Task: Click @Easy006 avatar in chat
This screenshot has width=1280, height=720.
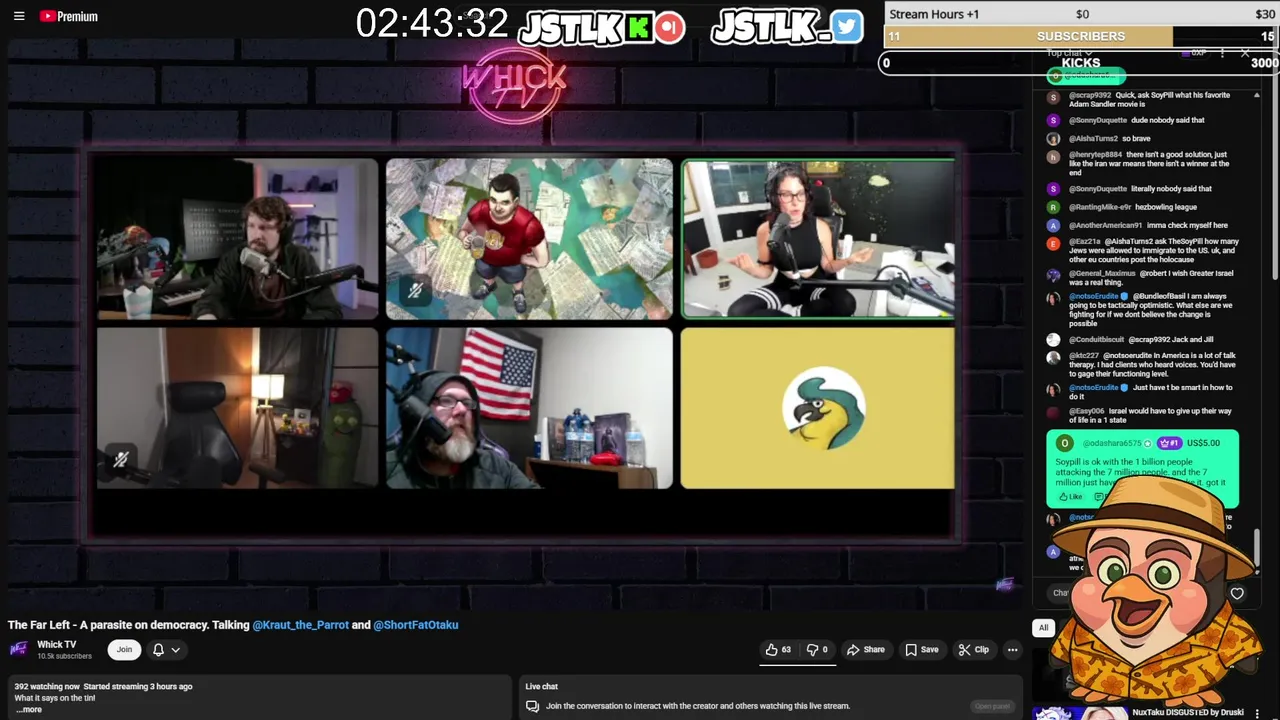Action: 1053,413
